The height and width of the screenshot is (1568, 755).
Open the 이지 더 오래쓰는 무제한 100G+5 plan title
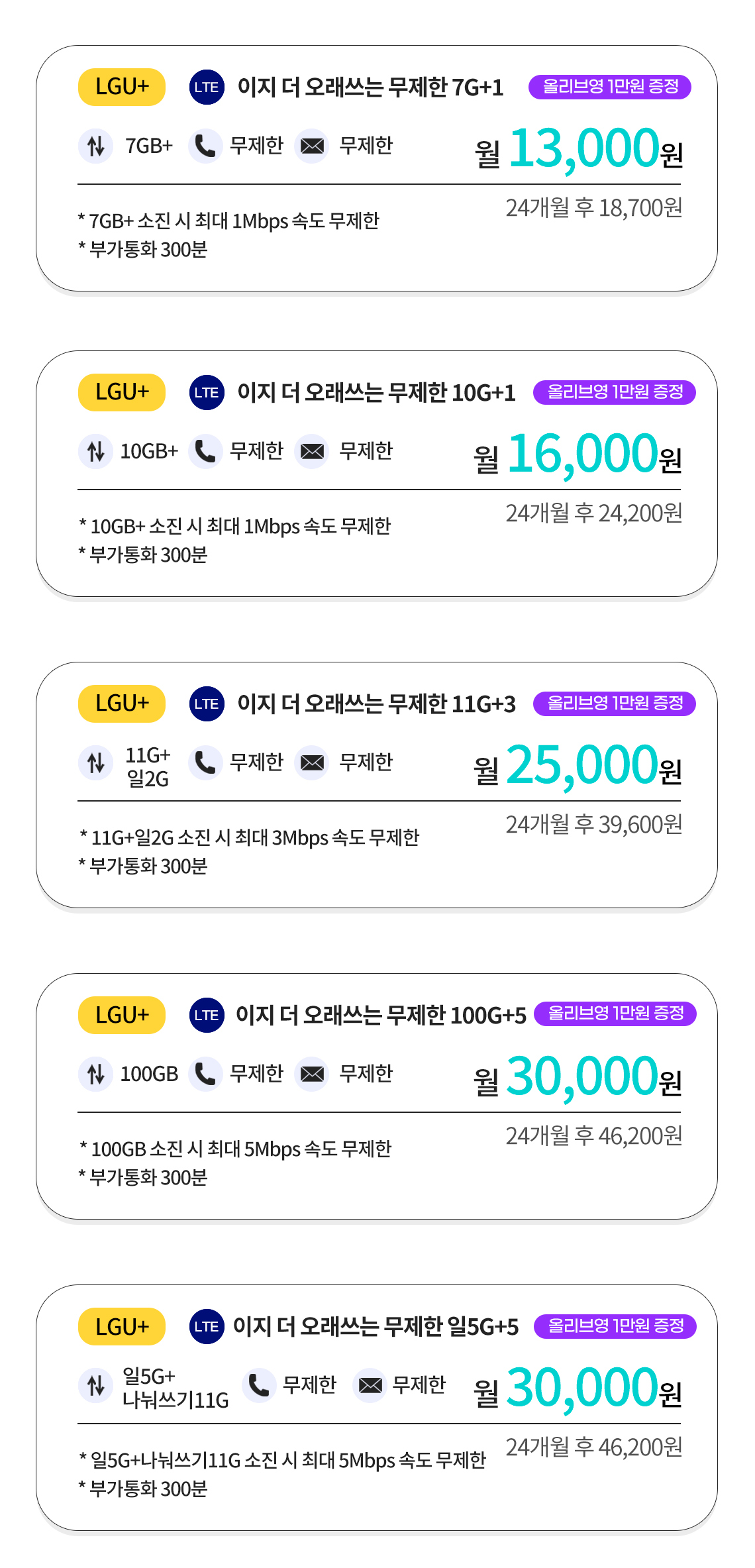tap(381, 1016)
